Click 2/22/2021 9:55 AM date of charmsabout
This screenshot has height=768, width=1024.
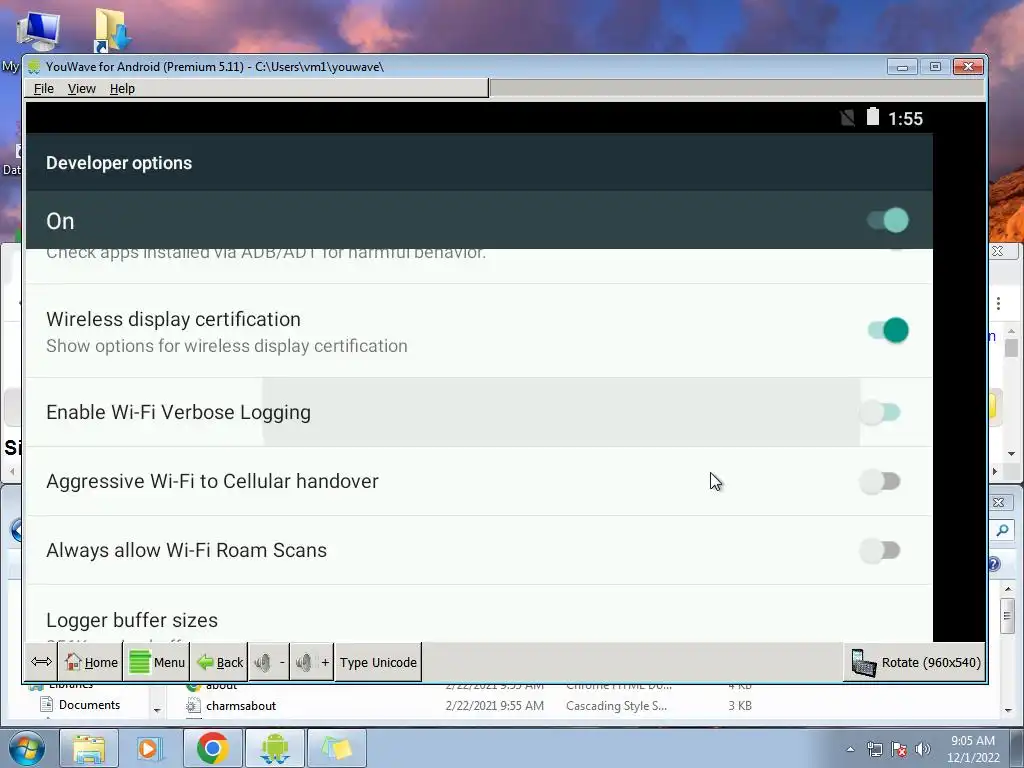(x=494, y=705)
